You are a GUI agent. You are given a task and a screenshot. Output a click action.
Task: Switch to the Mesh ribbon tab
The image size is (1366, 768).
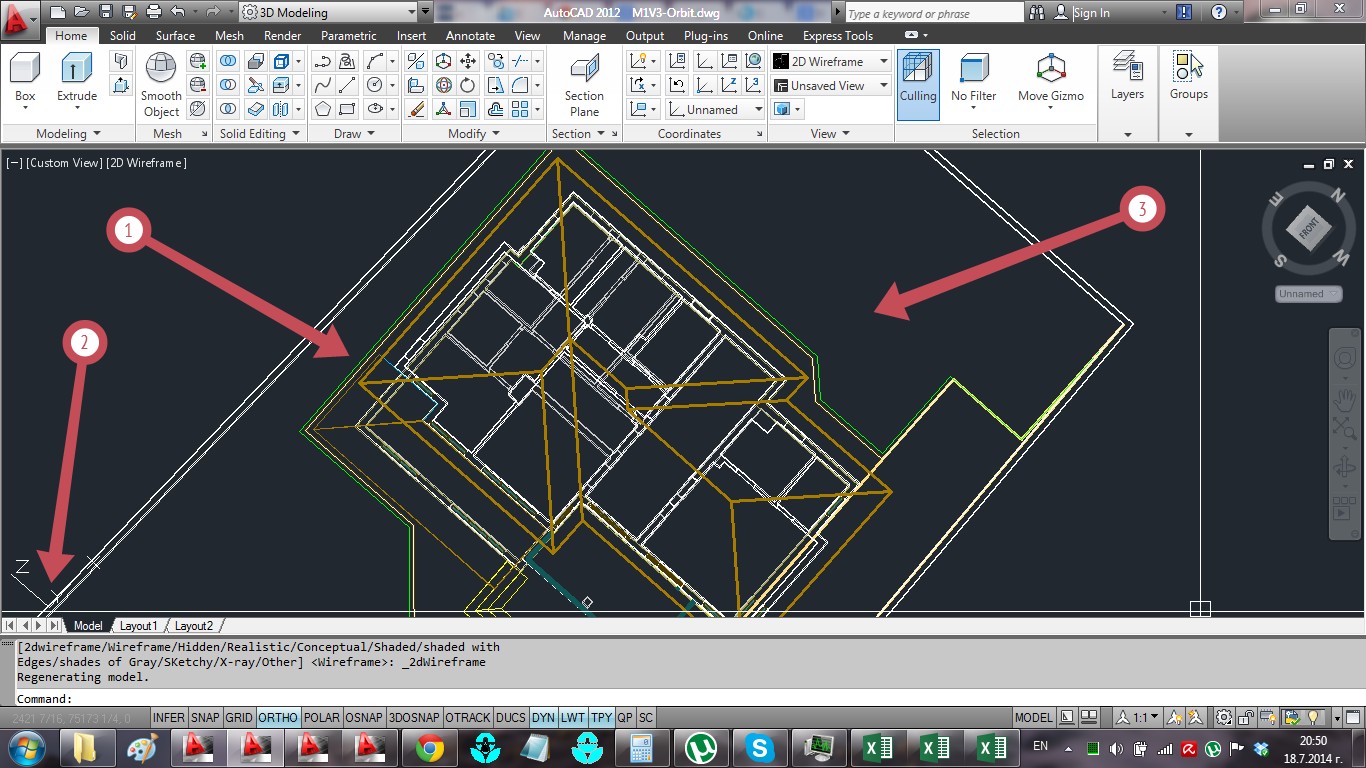pos(229,35)
